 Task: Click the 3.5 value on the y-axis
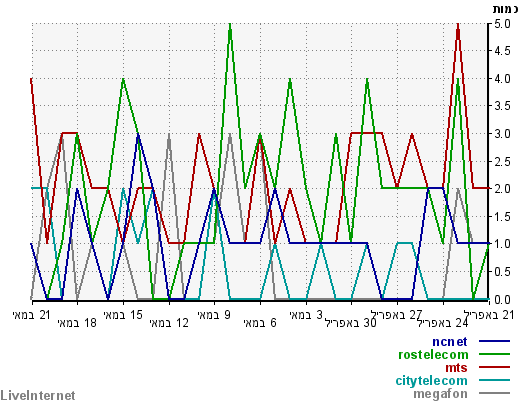coord(502,106)
